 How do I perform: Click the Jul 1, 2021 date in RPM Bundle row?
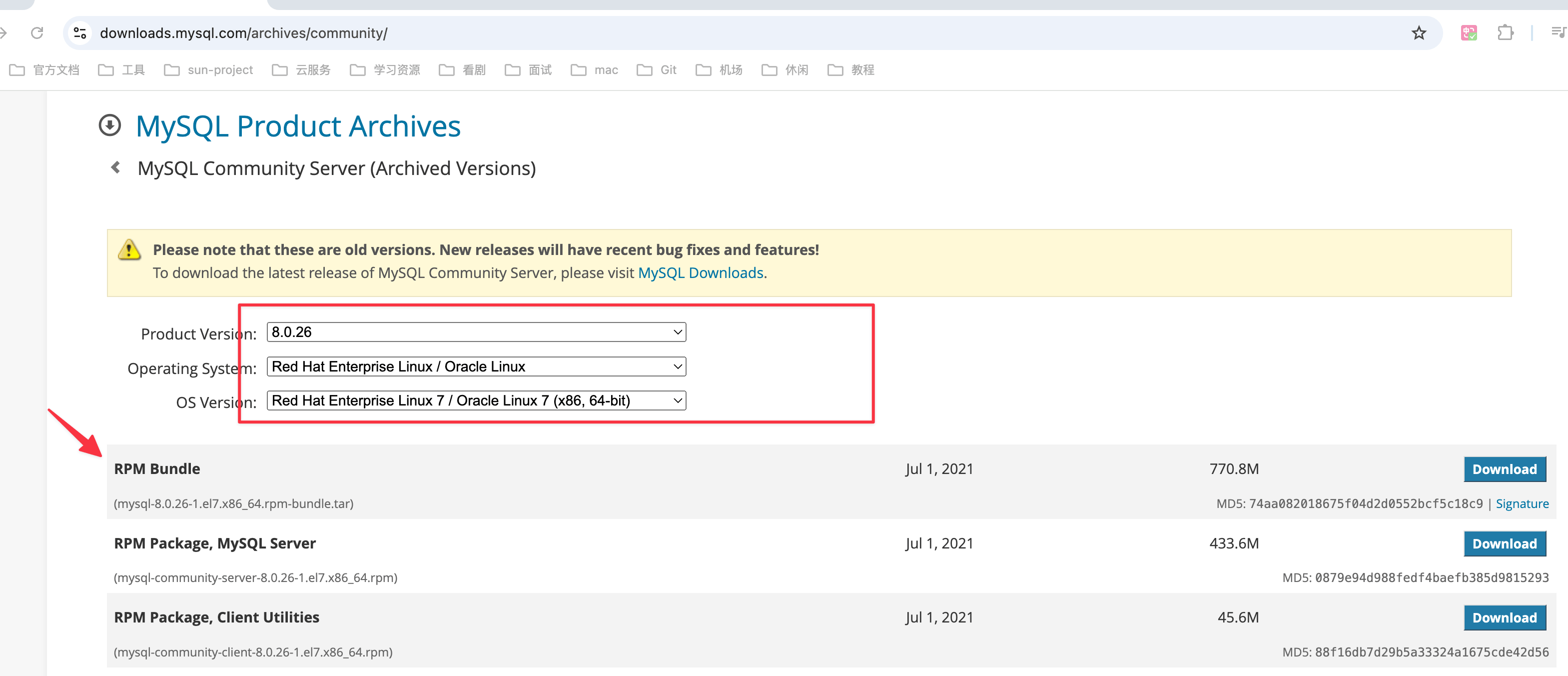939,469
